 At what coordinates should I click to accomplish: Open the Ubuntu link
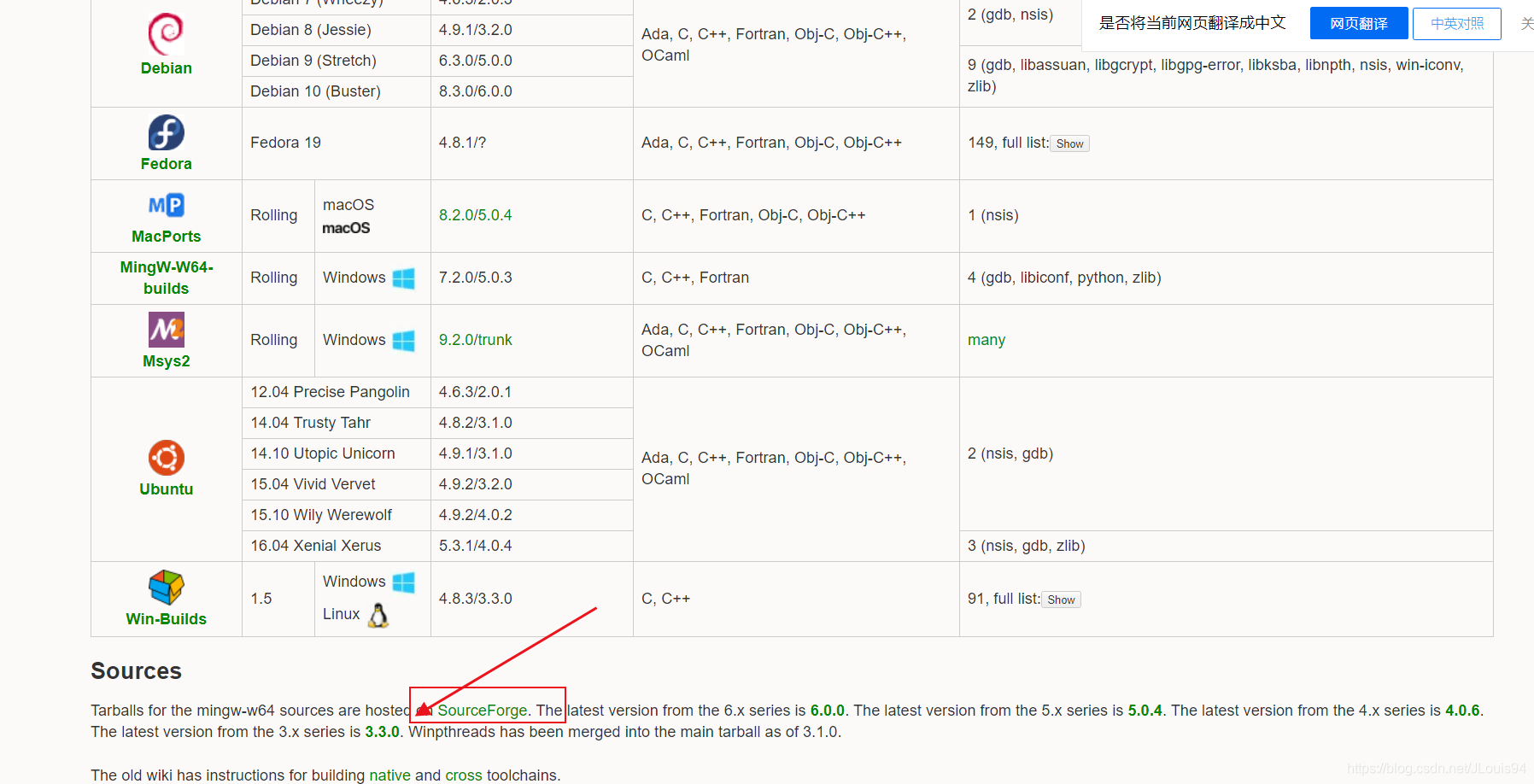(166, 489)
